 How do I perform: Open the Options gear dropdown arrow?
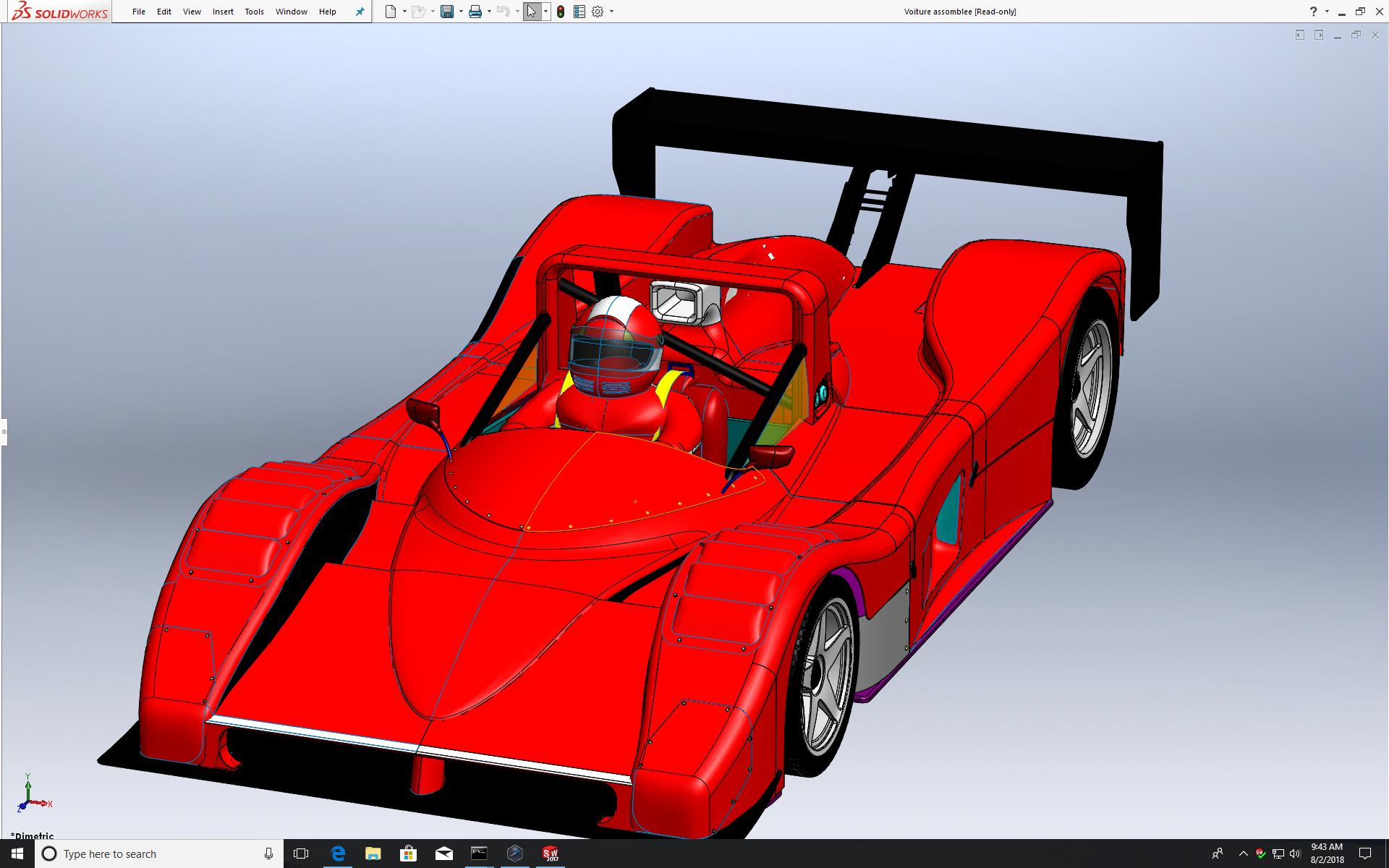tap(611, 12)
